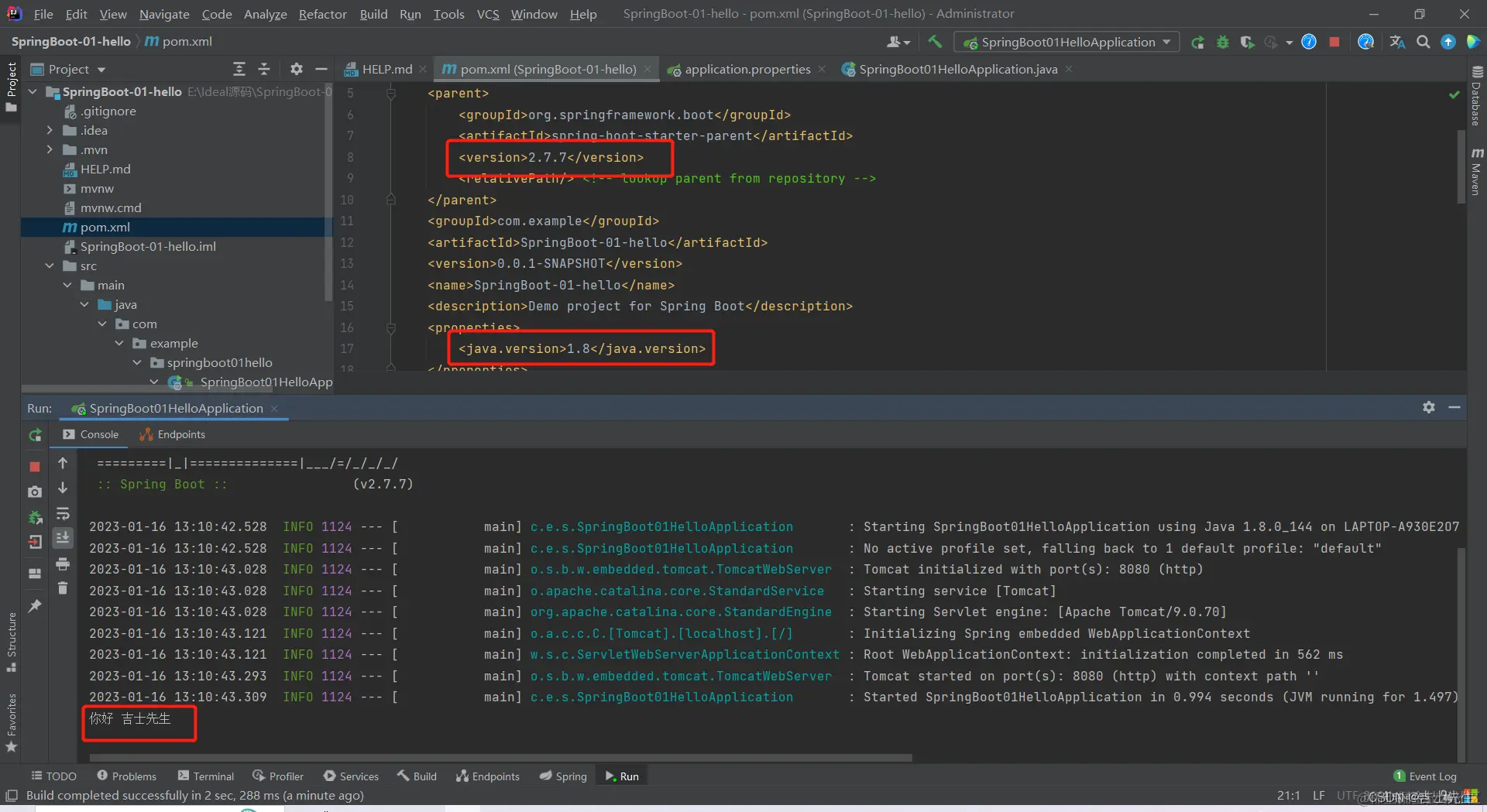Expand all in Project panel
Image resolution: width=1487 pixels, height=812 pixels.
point(239,69)
